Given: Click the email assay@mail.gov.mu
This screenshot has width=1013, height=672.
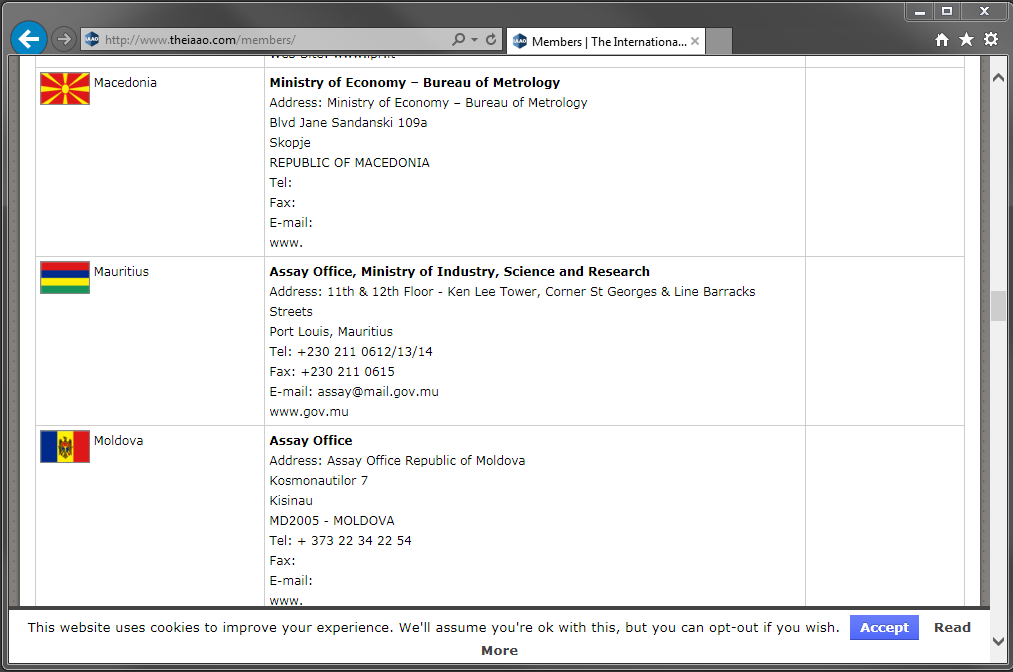Looking at the screenshot, I should point(378,392).
